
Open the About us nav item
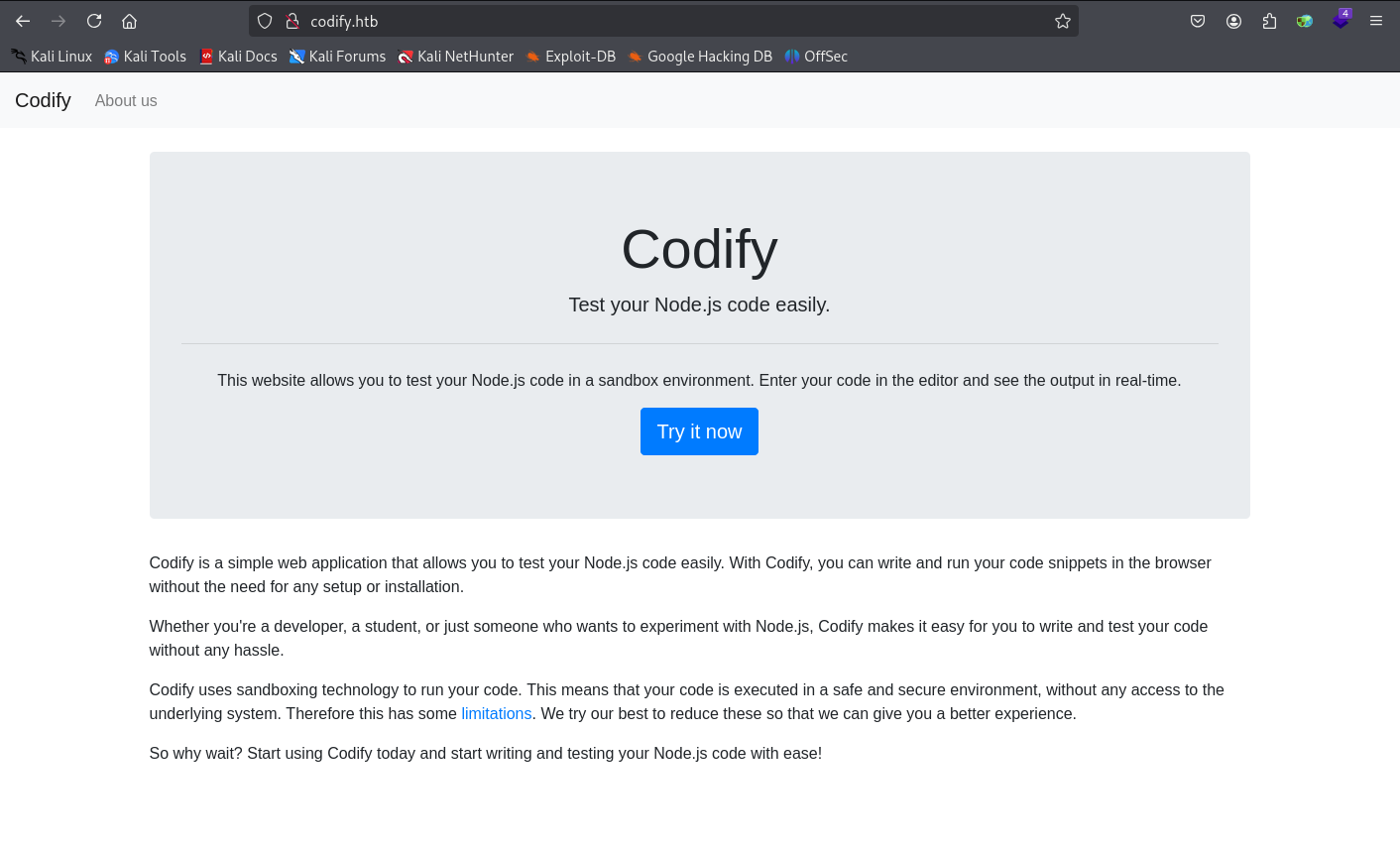point(126,100)
